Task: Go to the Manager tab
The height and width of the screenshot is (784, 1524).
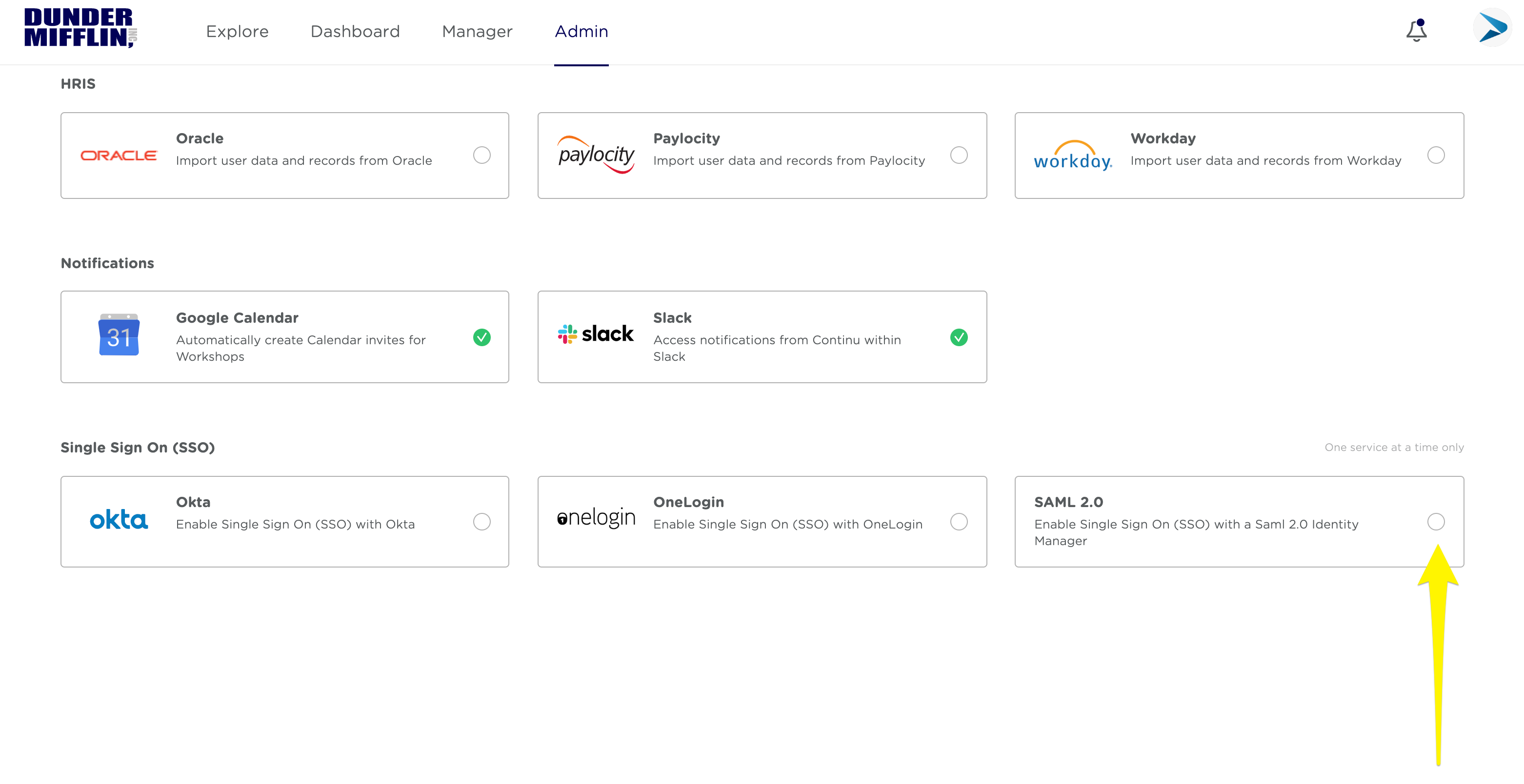Action: [x=477, y=31]
